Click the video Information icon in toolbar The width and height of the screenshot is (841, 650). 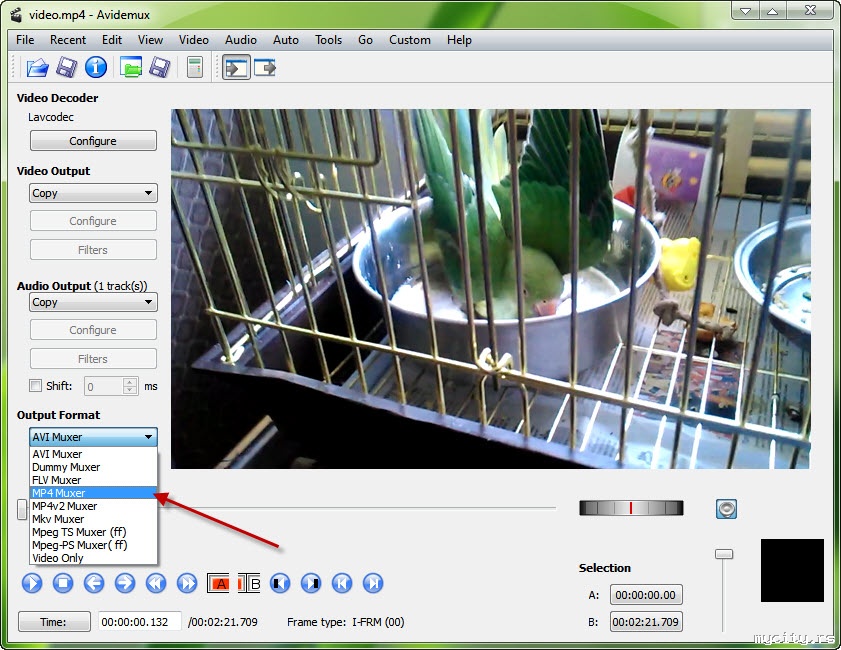coord(96,68)
